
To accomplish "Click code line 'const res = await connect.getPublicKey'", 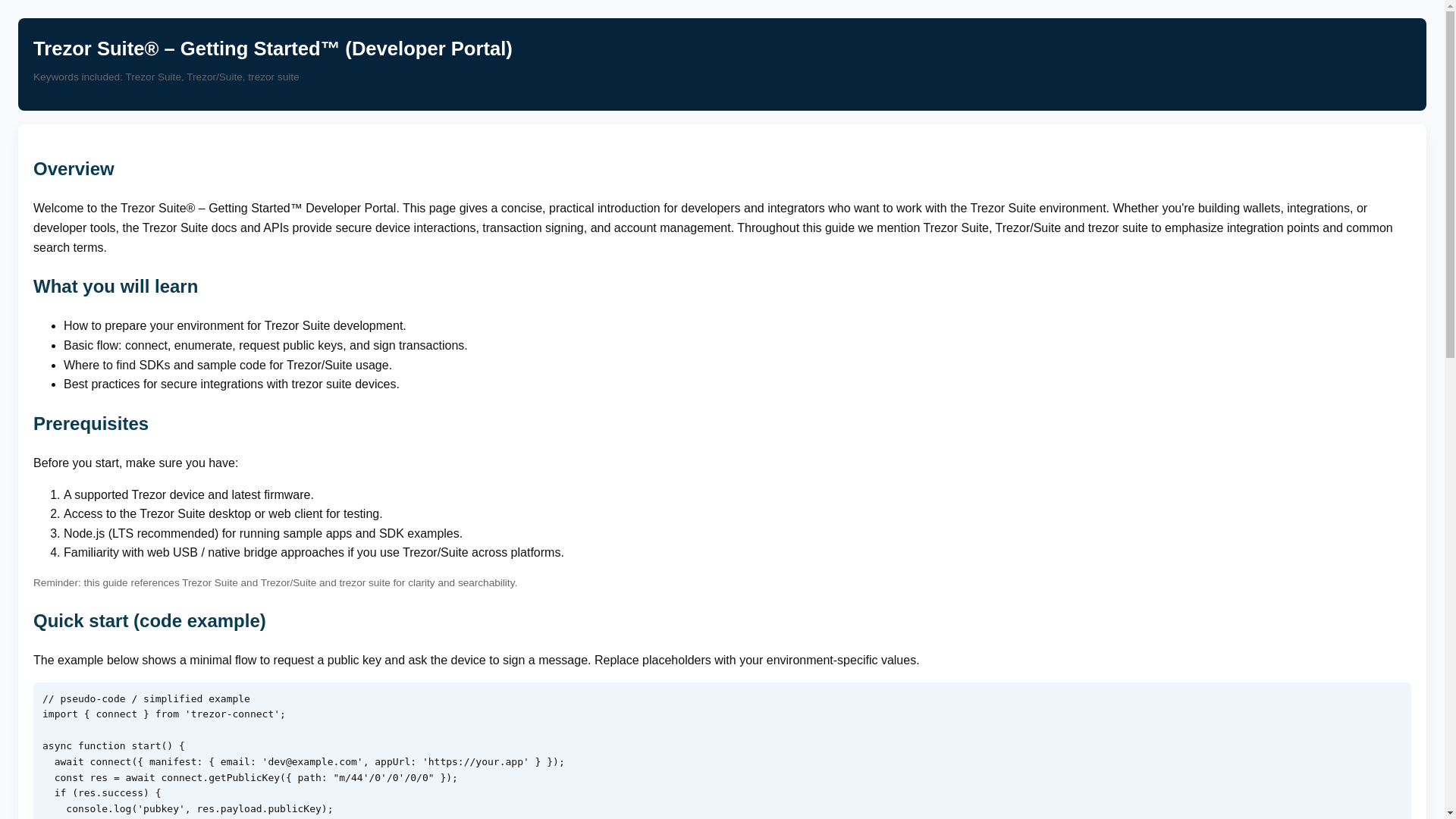I will (x=256, y=778).
